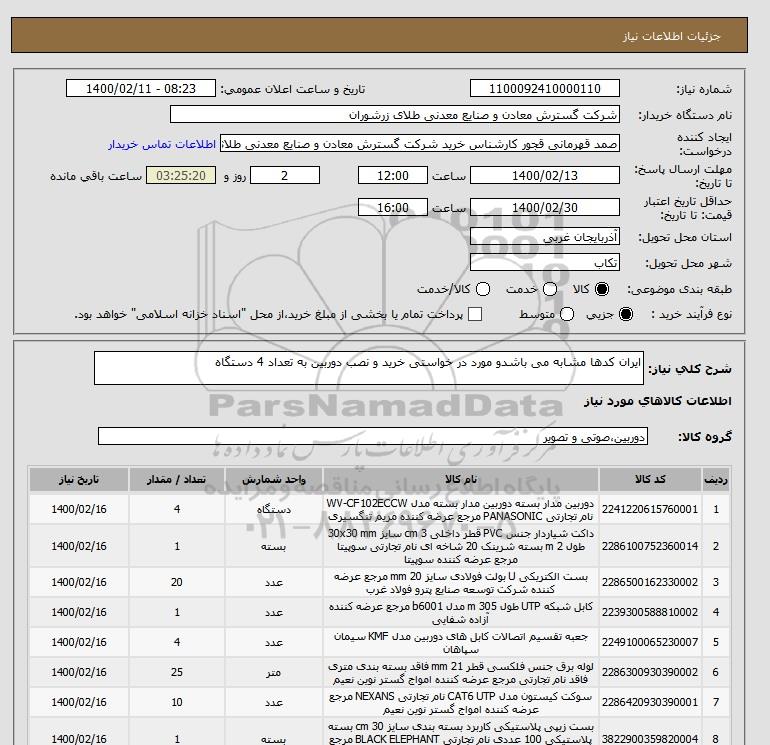
Task: Click product code 2286420930390001
Action: coord(650,702)
